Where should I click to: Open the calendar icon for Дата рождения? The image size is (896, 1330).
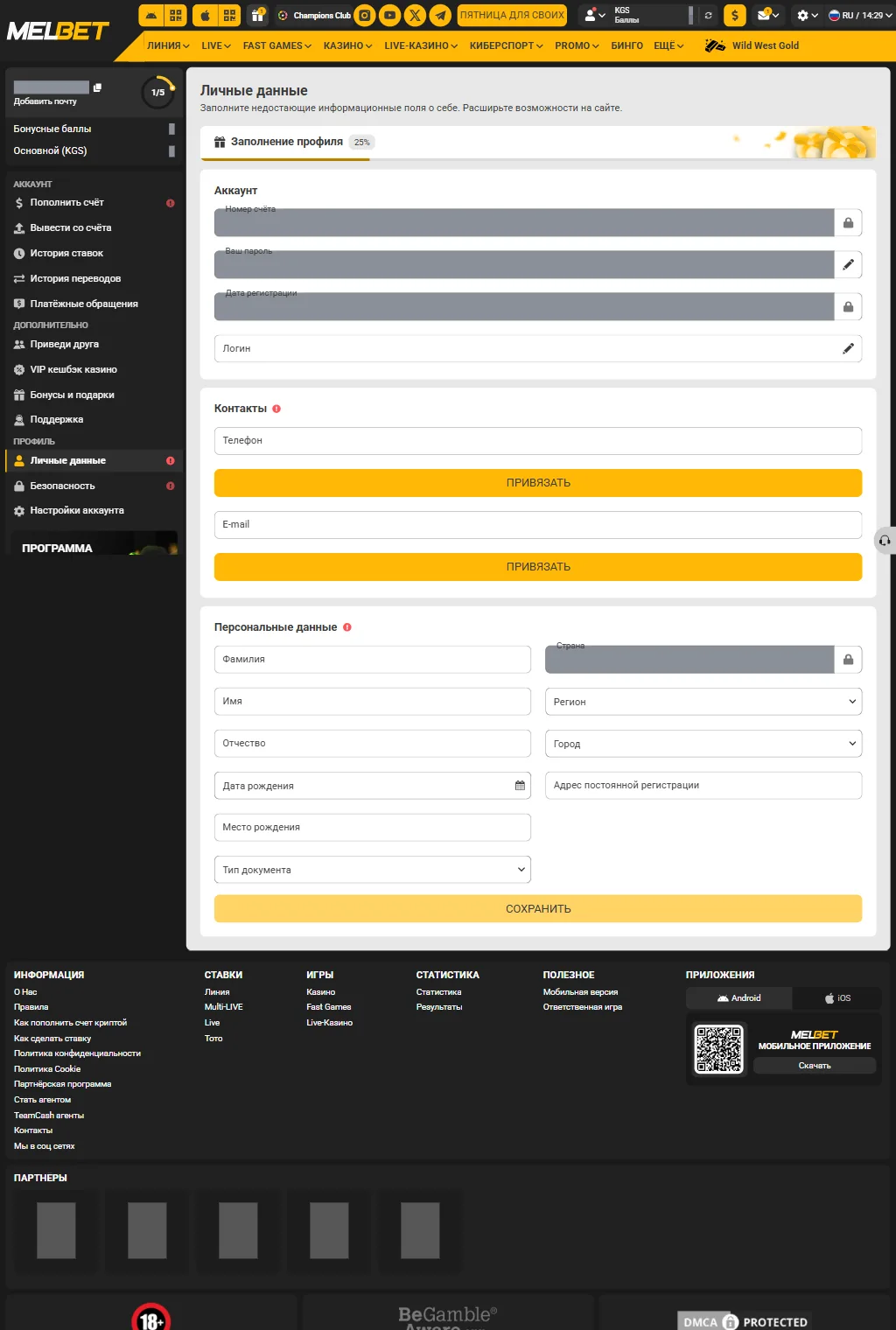pyautogui.click(x=520, y=786)
